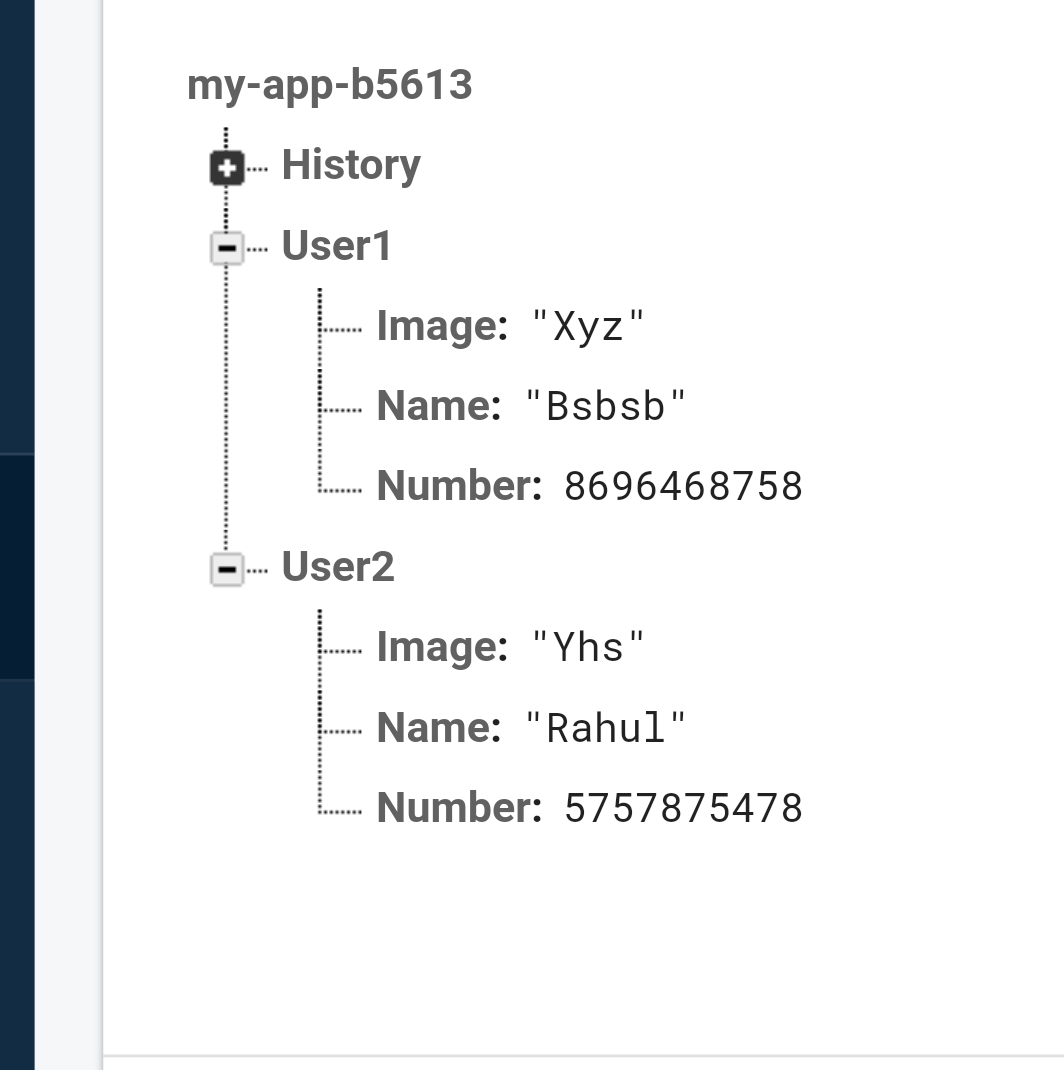Edit the 8696468758 number value
The width and height of the screenshot is (1064, 1070).
(683, 487)
